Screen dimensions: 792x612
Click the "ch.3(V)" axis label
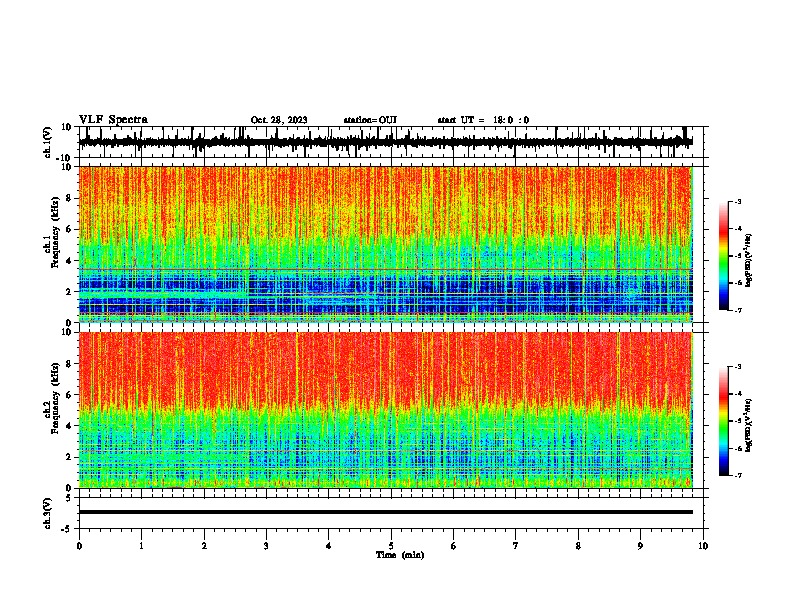pyautogui.click(x=47, y=513)
